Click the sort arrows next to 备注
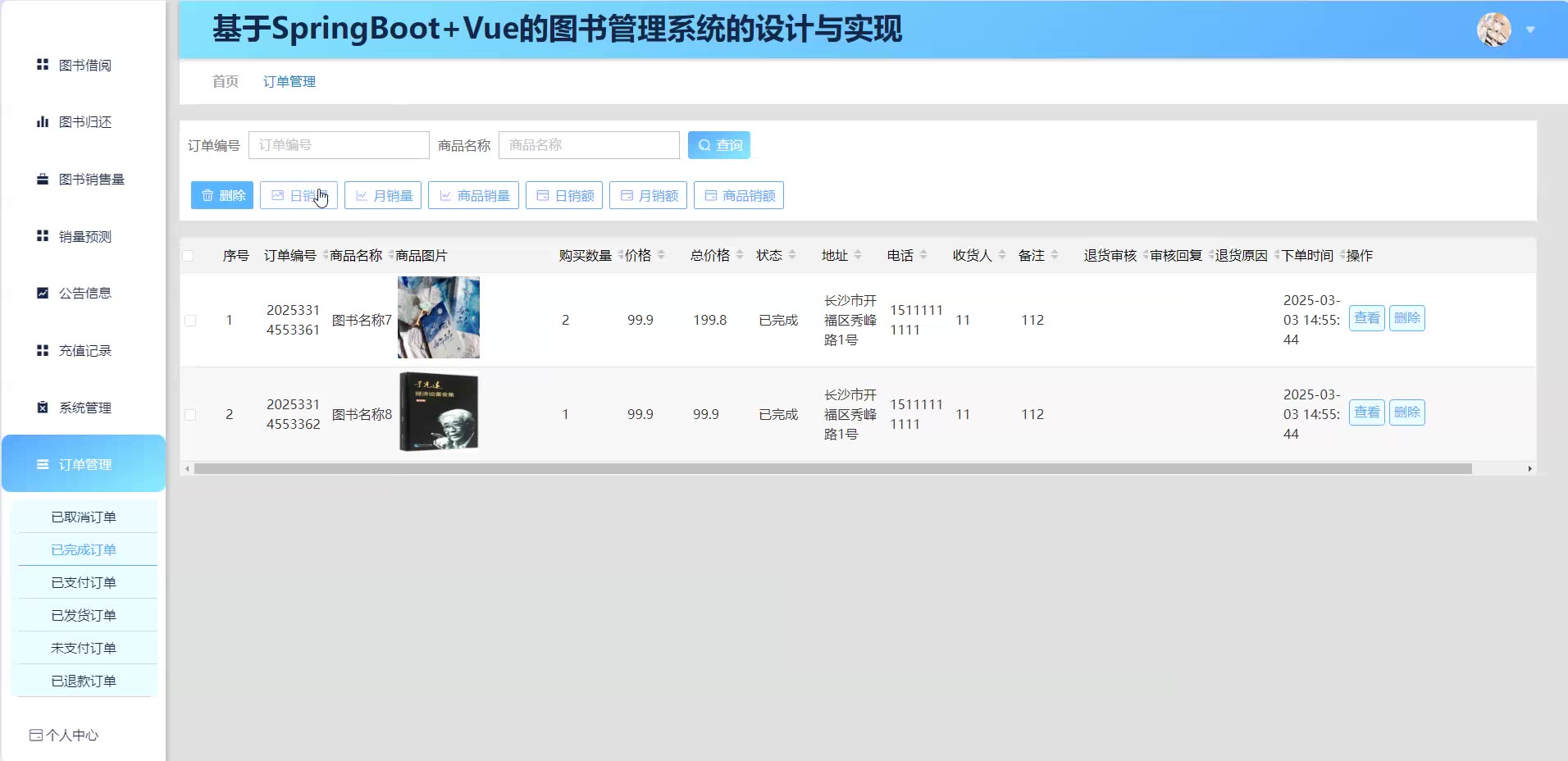 coord(1055,255)
